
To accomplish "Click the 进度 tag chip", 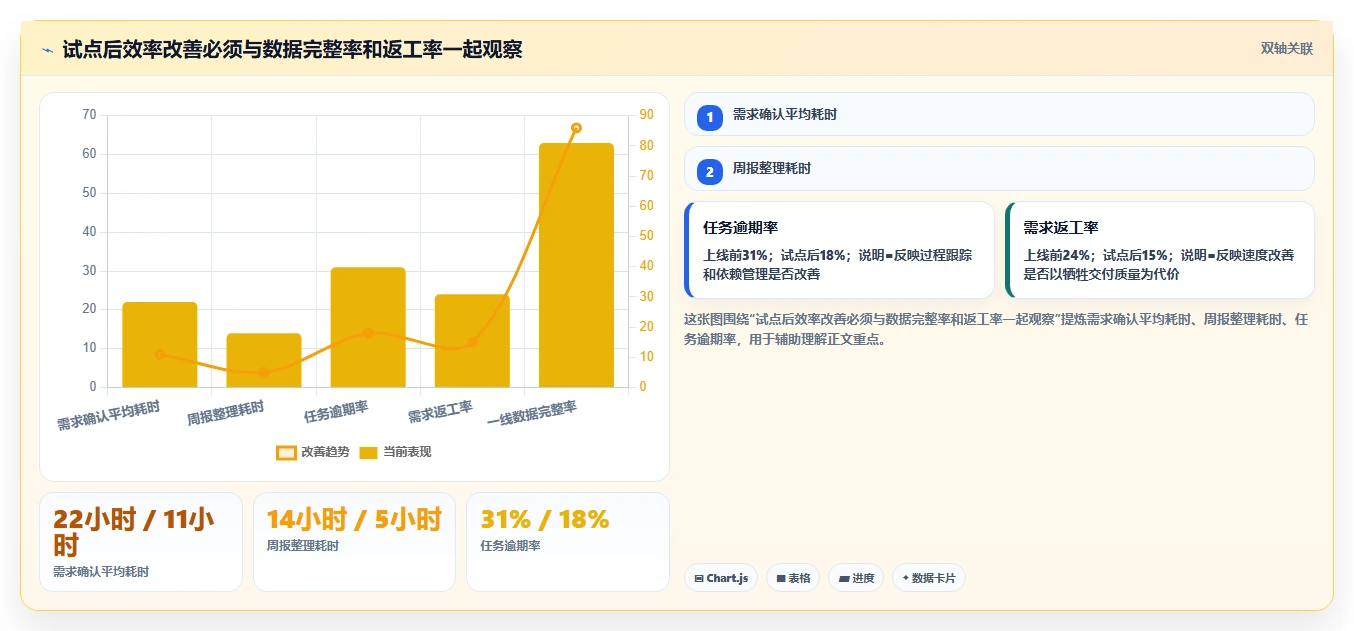I will tap(856, 578).
